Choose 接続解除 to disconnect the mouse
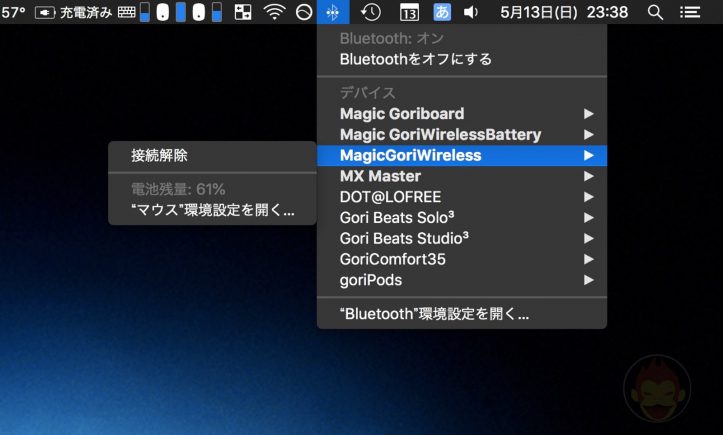Image resolution: width=723 pixels, height=435 pixels. click(159, 155)
